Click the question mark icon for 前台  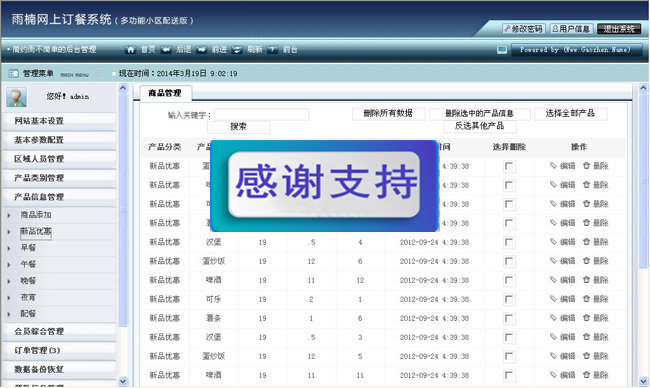click(x=272, y=50)
